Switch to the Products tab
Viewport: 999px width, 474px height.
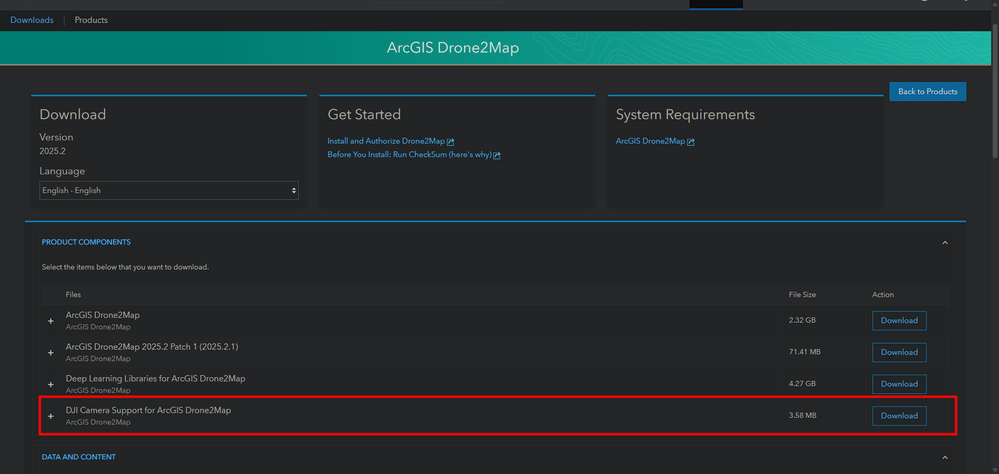pos(91,20)
